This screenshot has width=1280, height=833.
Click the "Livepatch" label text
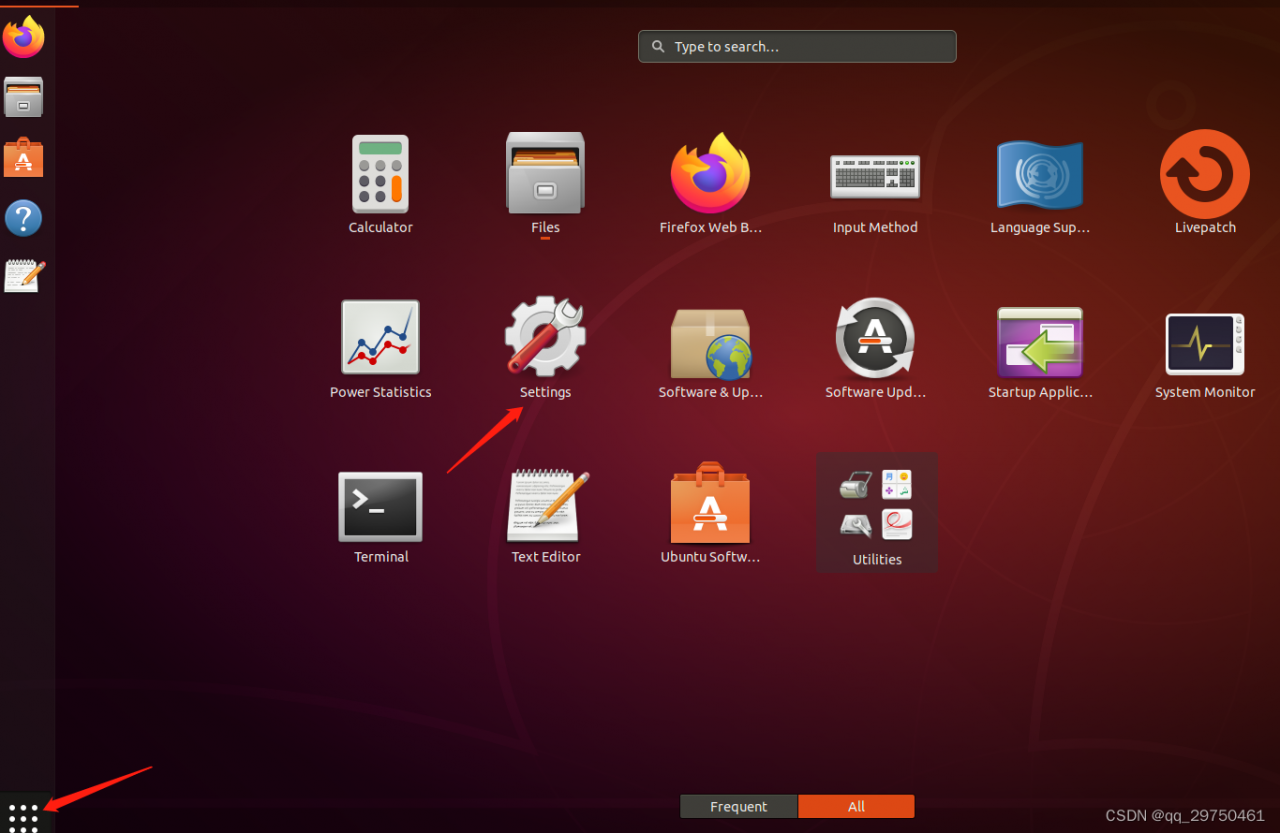1205,228
